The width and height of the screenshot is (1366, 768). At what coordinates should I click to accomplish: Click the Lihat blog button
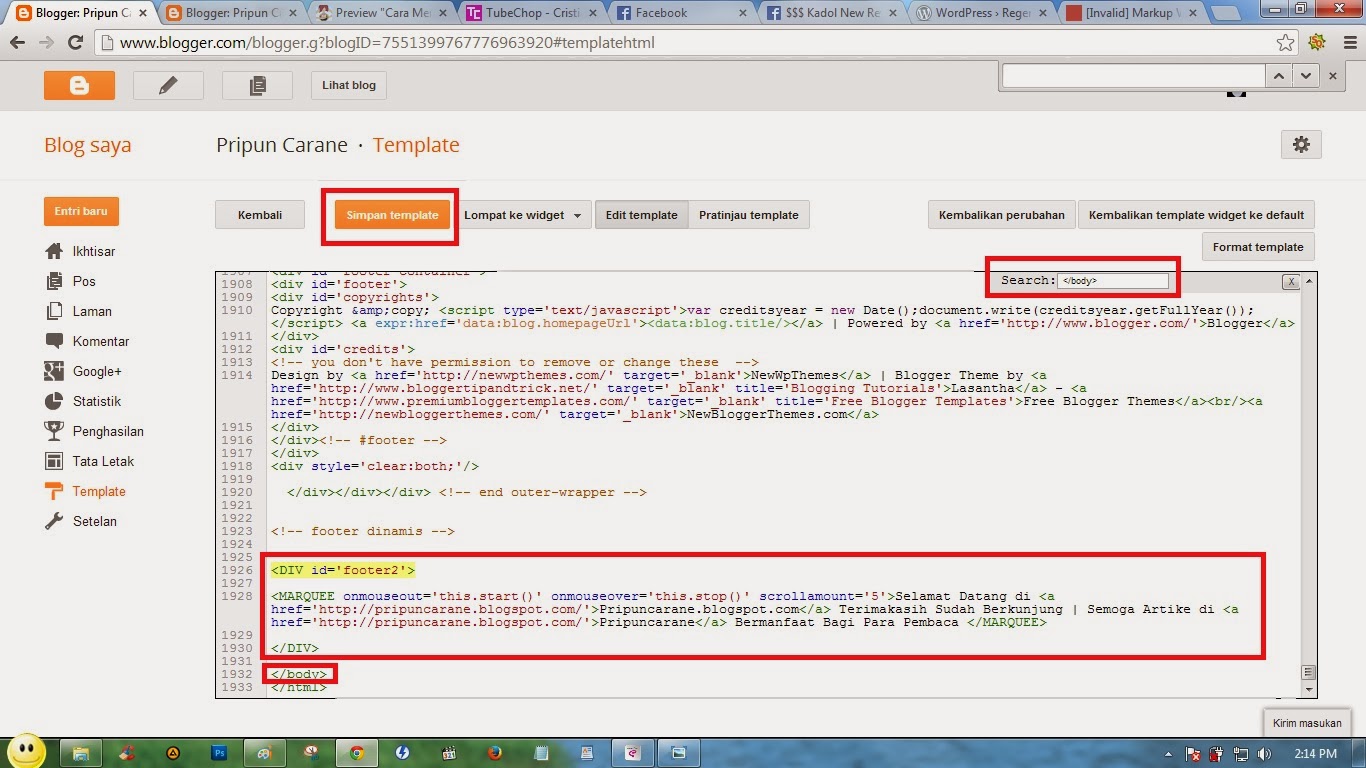pyautogui.click(x=349, y=85)
